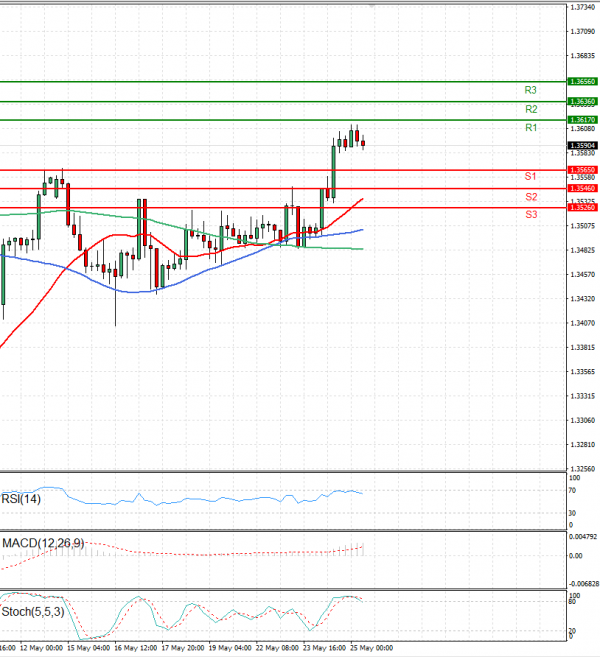Click the MACD scale value 0.004792

pyautogui.click(x=583, y=537)
